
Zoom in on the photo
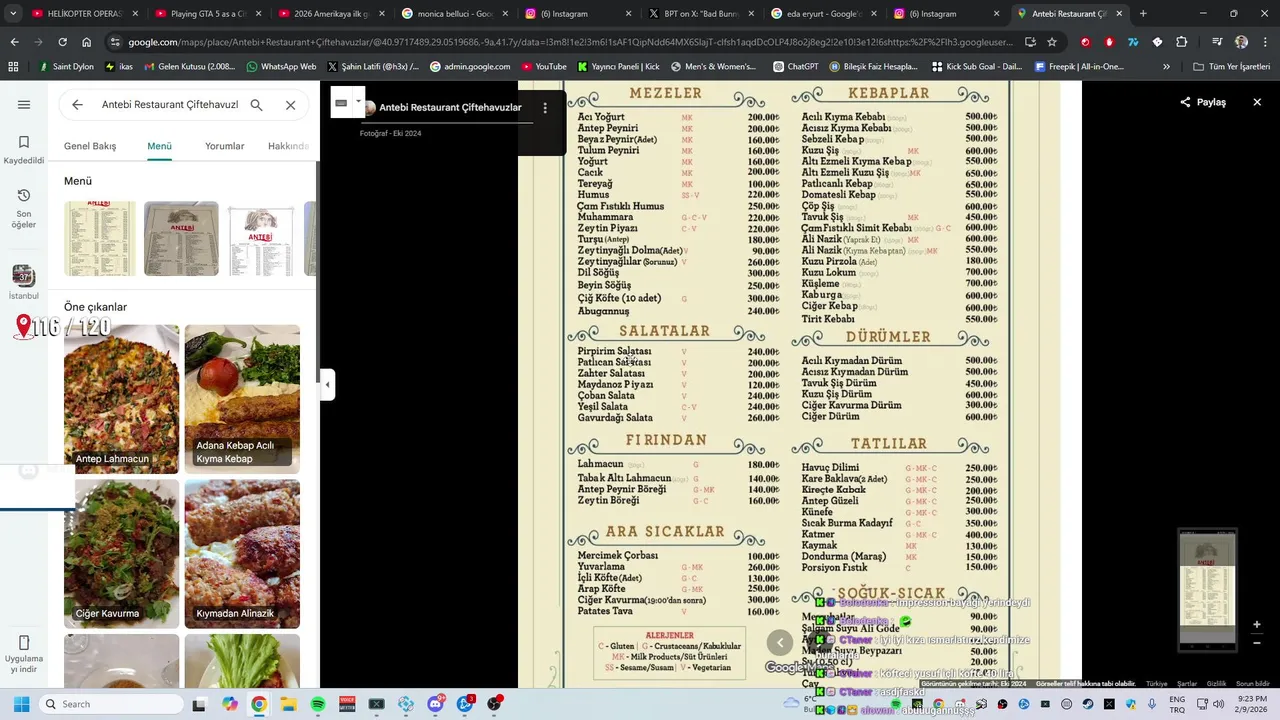click(x=1257, y=624)
